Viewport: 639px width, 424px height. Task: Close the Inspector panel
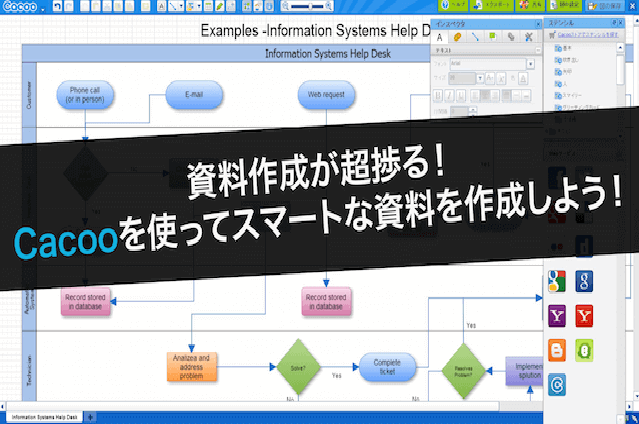(x=539, y=23)
